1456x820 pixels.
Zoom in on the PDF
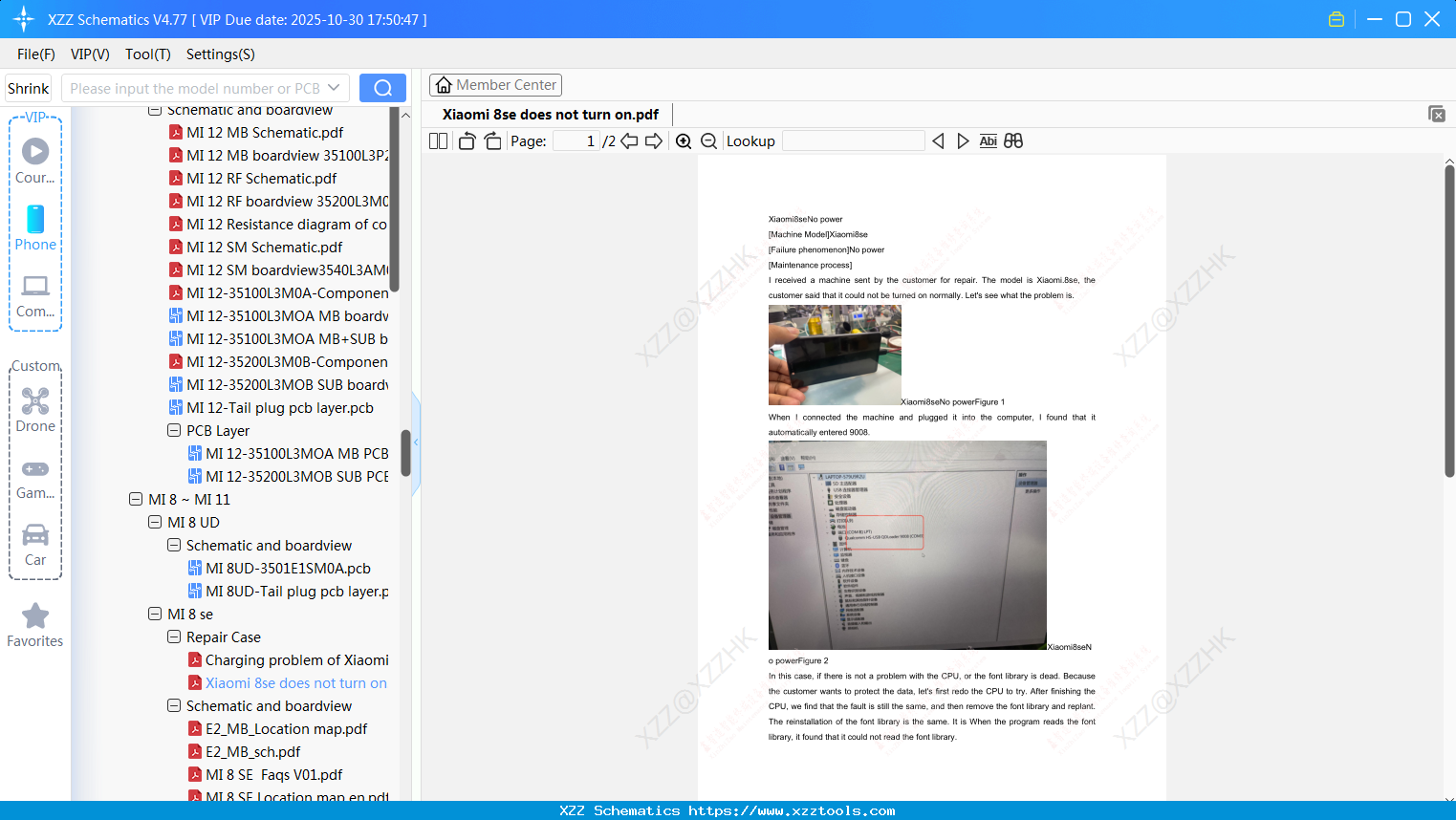pos(684,141)
